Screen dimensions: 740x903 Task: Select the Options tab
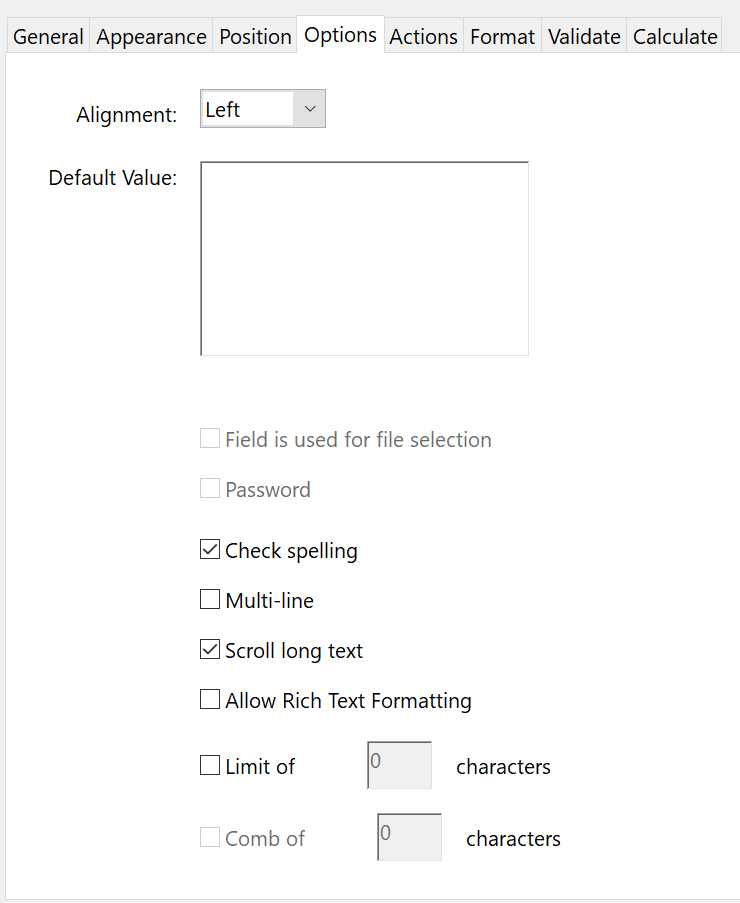(340, 33)
